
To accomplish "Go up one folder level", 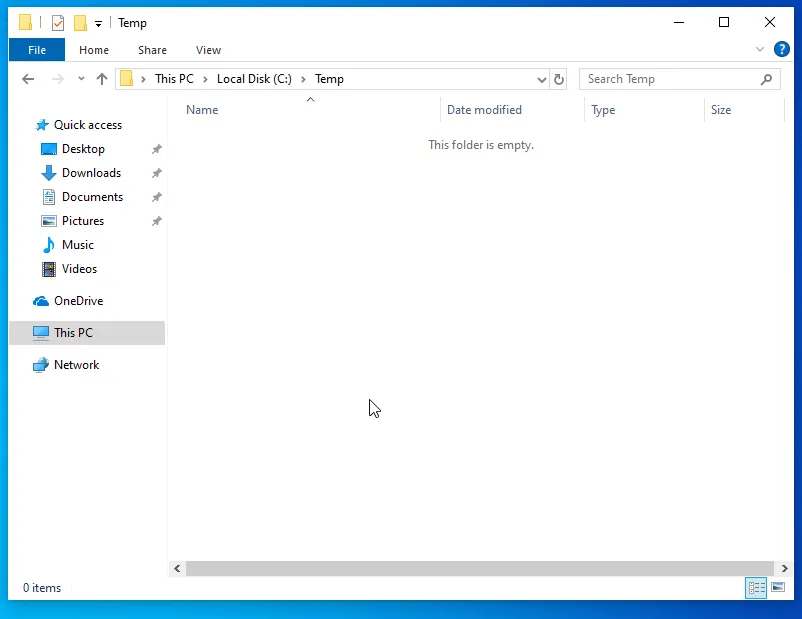I will [x=102, y=79].
